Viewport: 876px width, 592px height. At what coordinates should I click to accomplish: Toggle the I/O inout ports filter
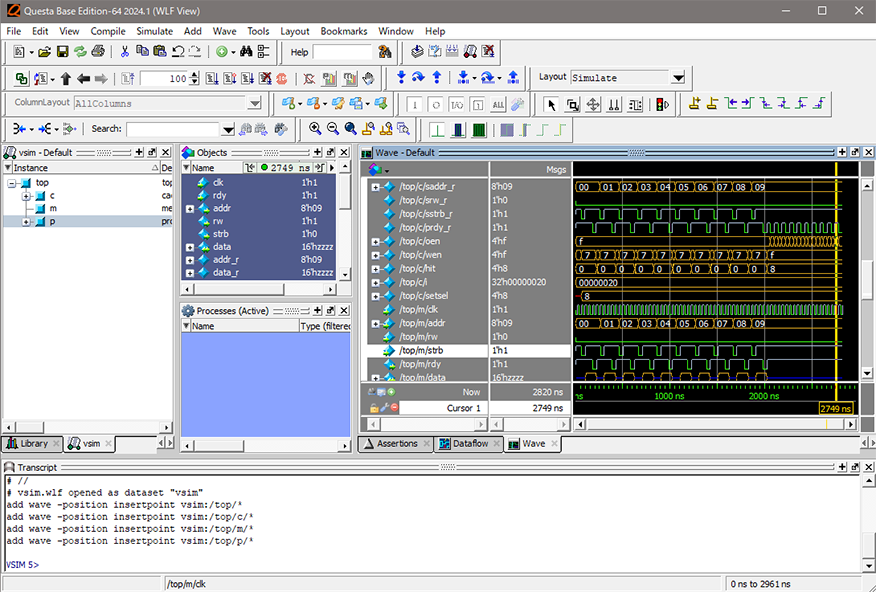pos(456,104)
